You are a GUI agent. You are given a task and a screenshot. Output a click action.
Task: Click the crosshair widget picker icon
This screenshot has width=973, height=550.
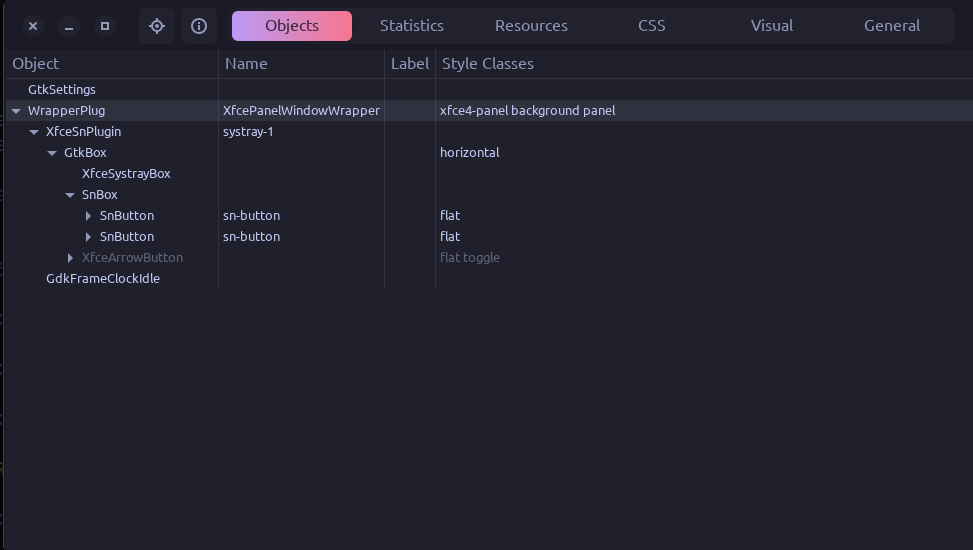pos(157,26)
